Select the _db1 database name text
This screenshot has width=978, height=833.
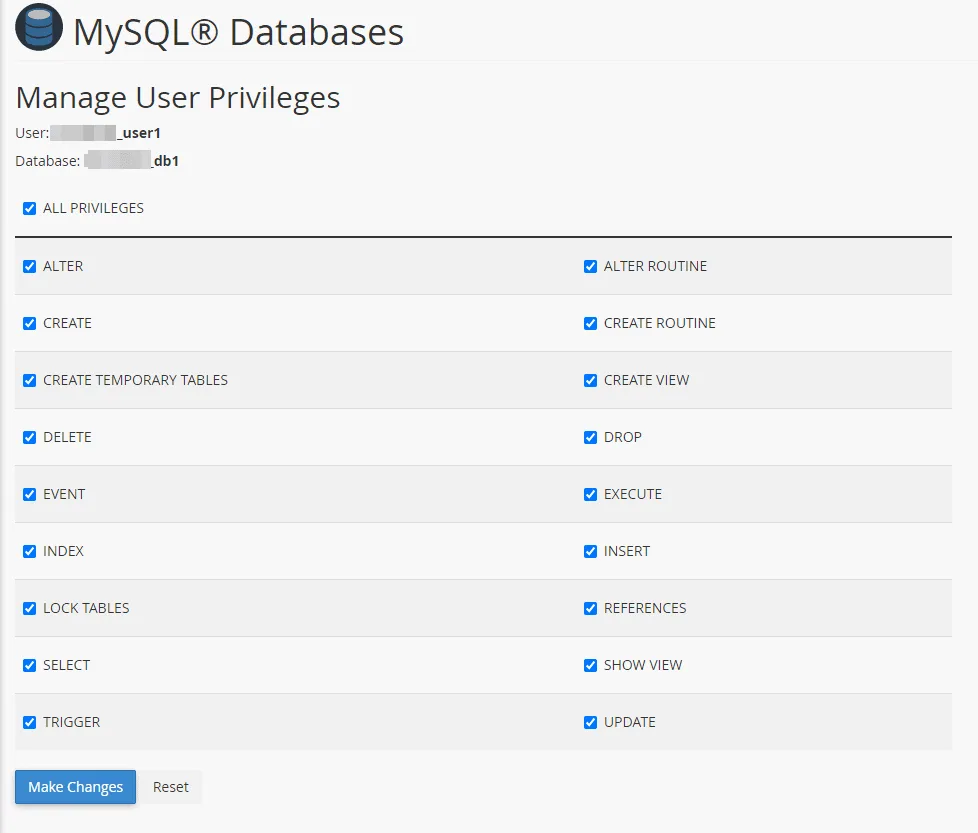pyautogui.click(x=165, y=161)
